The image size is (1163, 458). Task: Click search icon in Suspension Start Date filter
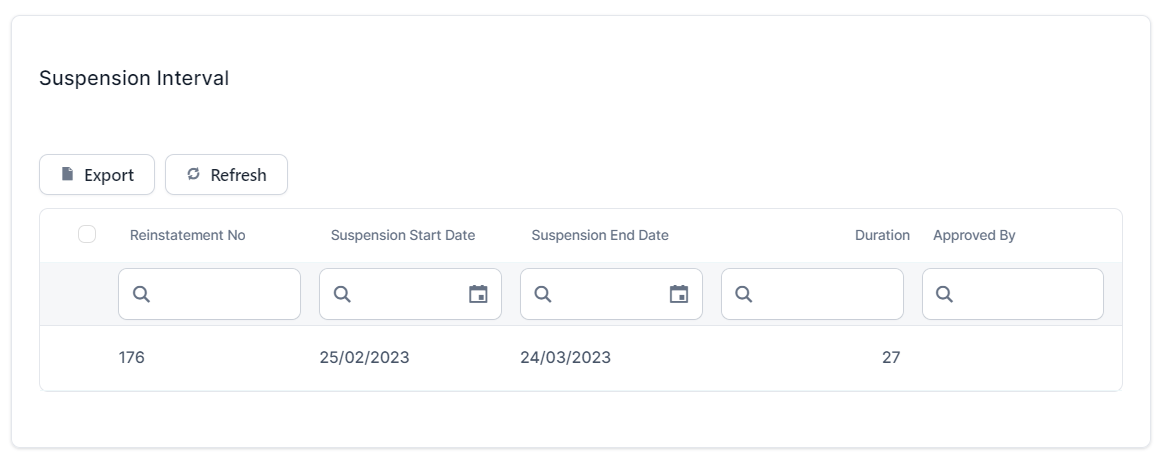[342, 294]
